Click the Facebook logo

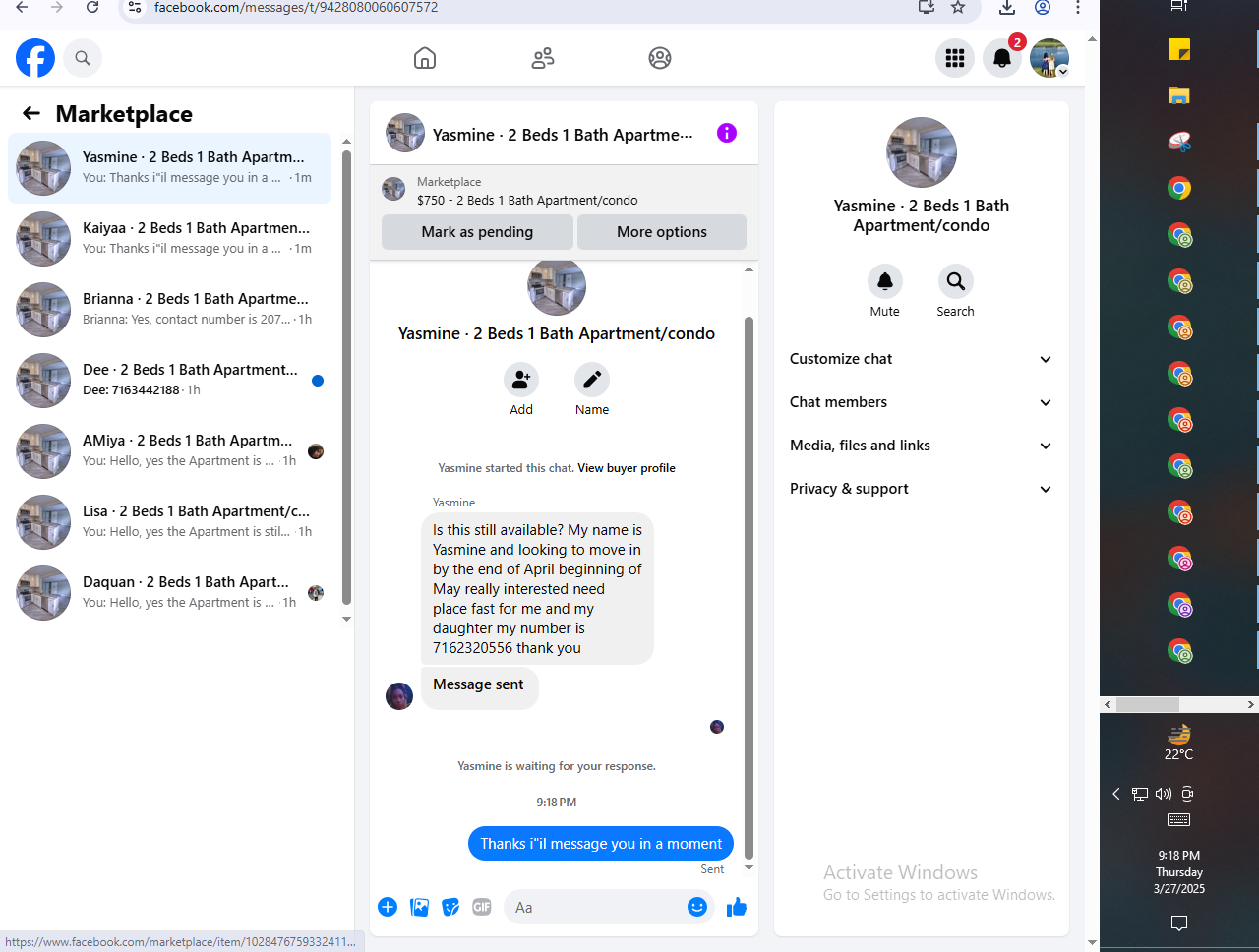35,58
